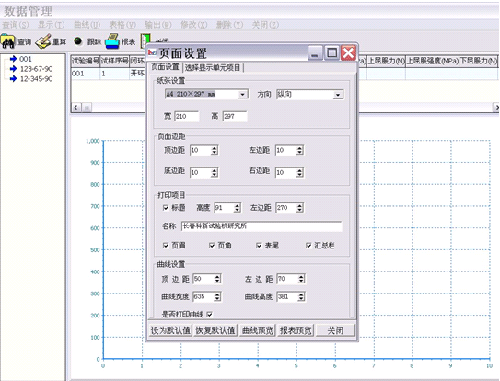The image size is (500, 381).
Task: Click the 下屈服力(N) column header
Action: [478, 61]
